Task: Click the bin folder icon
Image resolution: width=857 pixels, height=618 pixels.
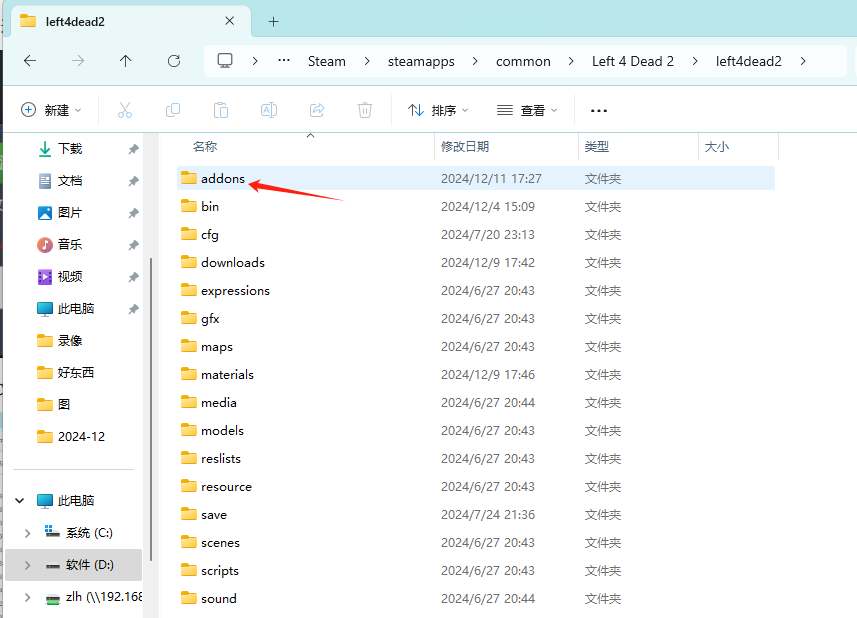Action: [x=189, y=206]
